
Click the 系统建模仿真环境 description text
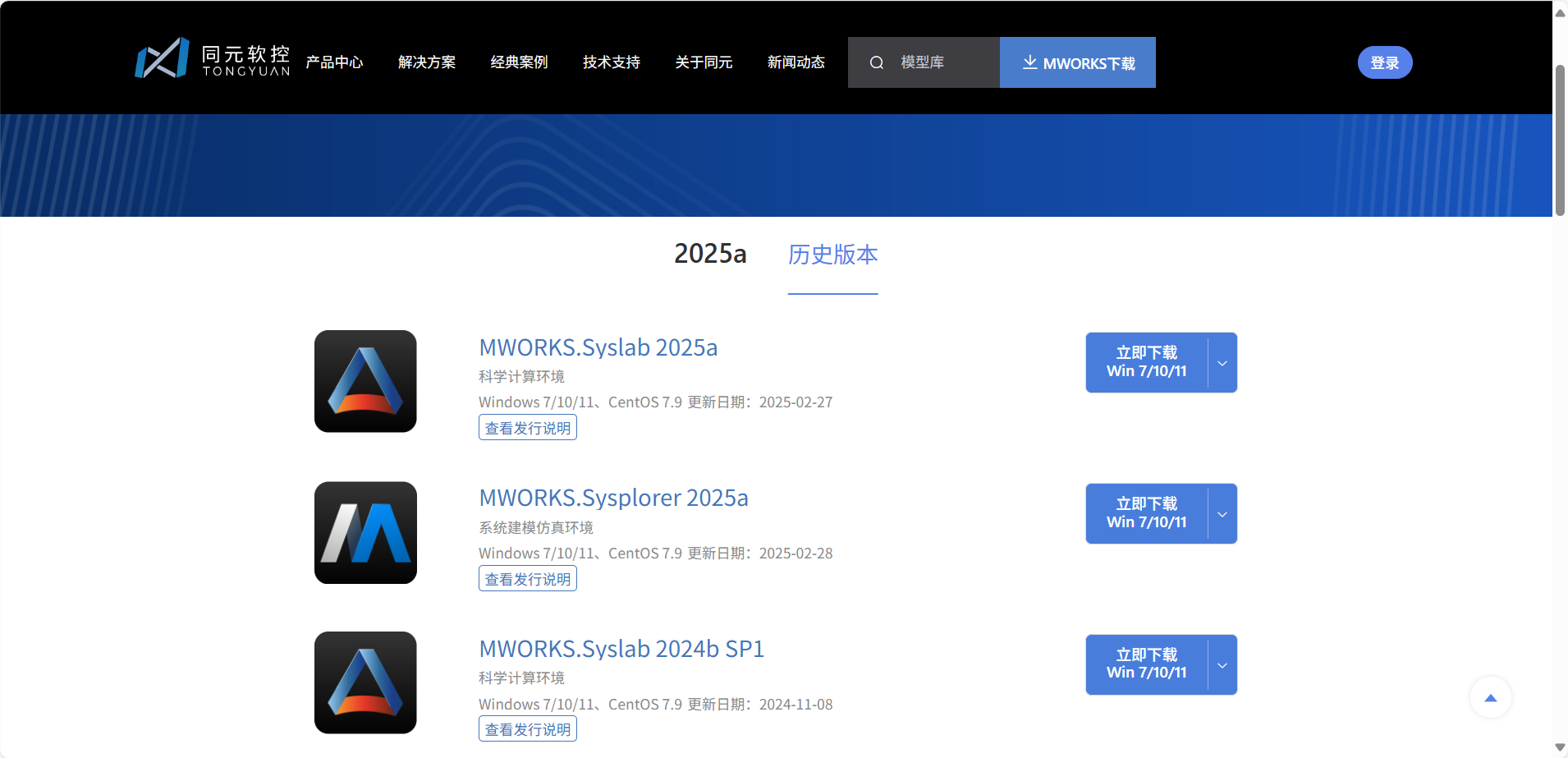(x=536, y=527)
